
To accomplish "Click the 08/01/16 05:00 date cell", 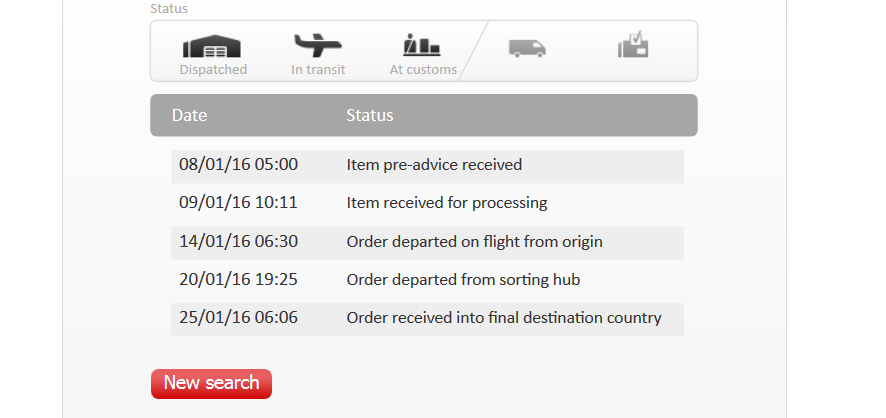I will click(x=238, y=165).
